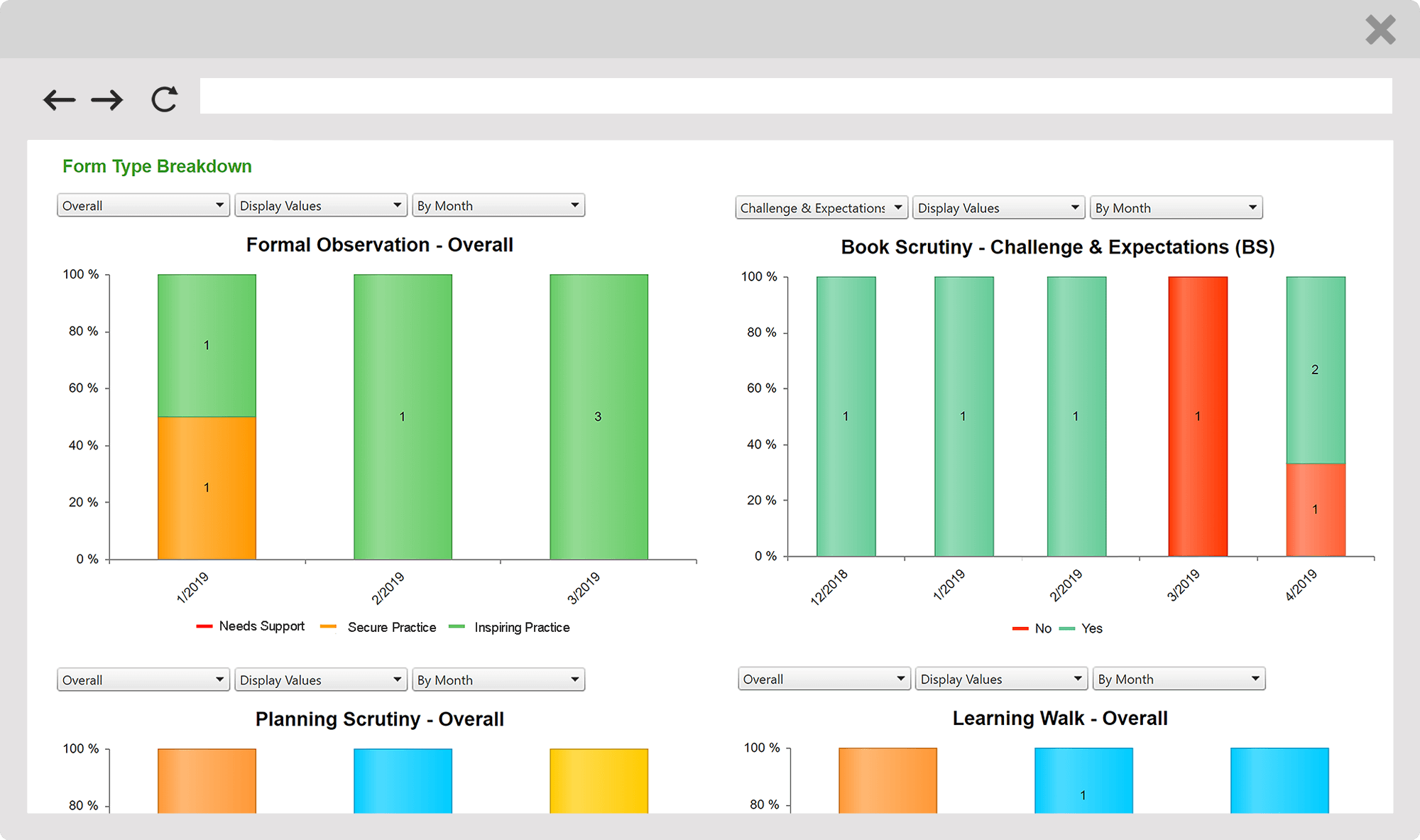Viewport: 1420px width, 840px height.
Task: Click the green Yes legend marker
Action: (1066, 628)
